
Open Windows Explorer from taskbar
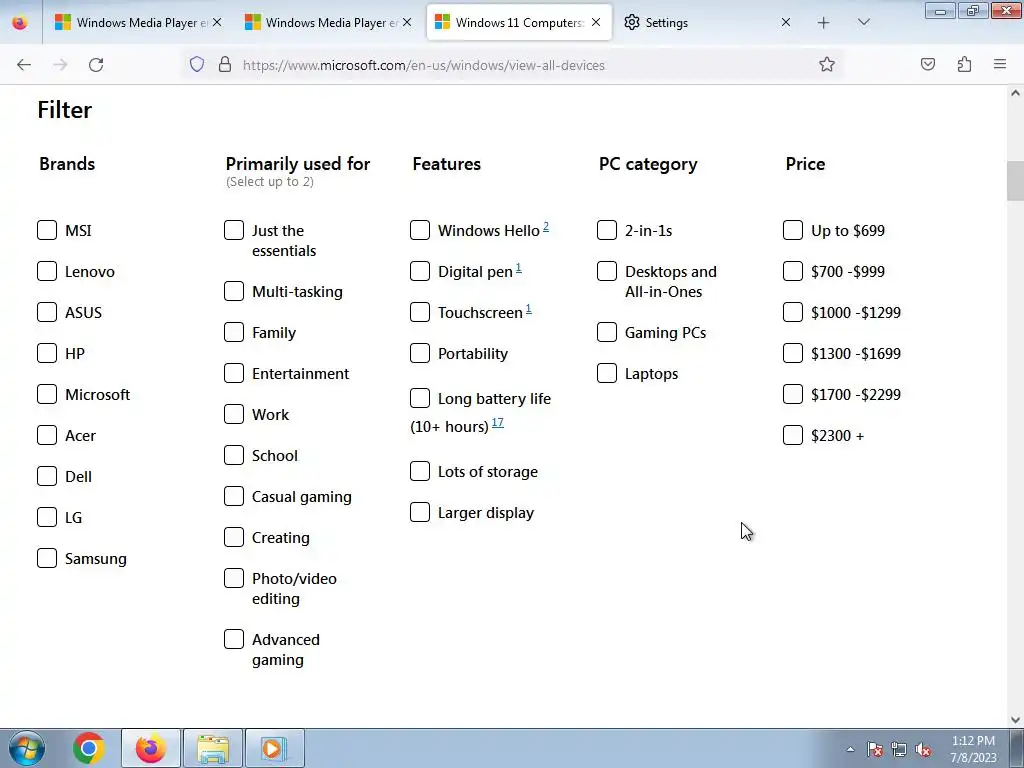(213, 748)
